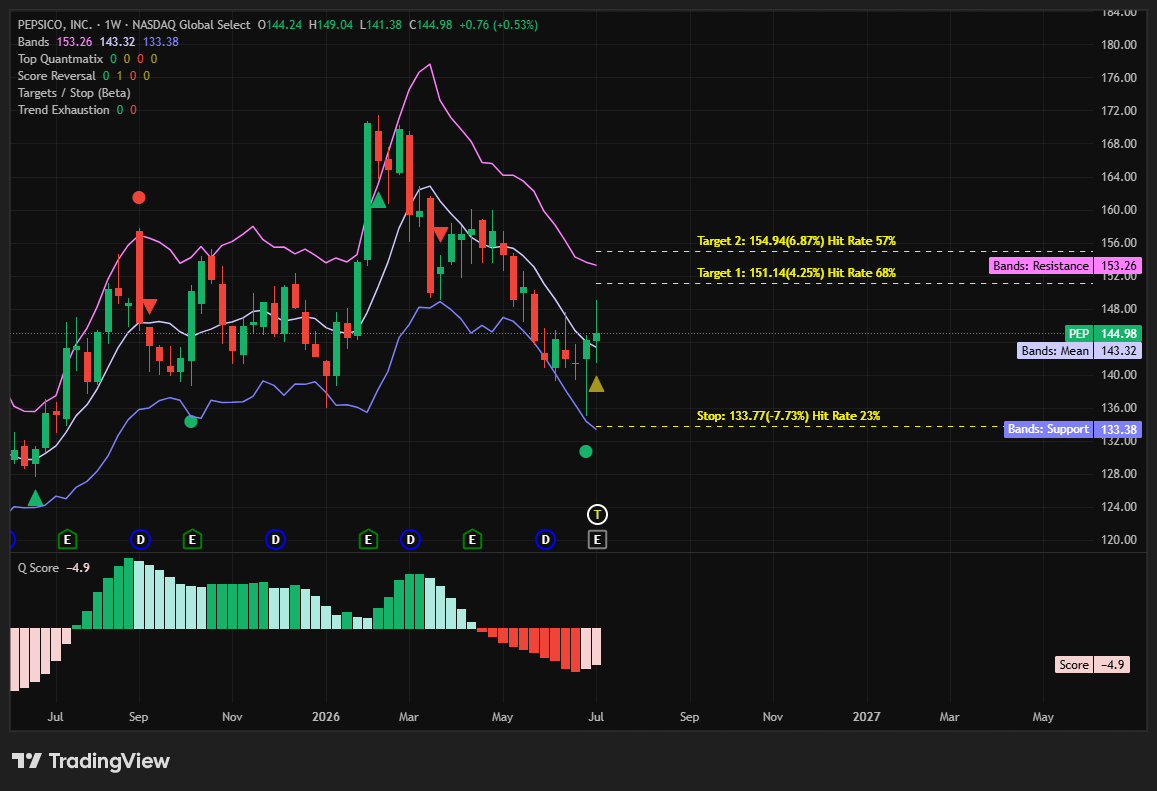The image size is (1157, 791).
Task: Click the +0.76 (+0.53%) change value
Action: [x=498, y=24]
